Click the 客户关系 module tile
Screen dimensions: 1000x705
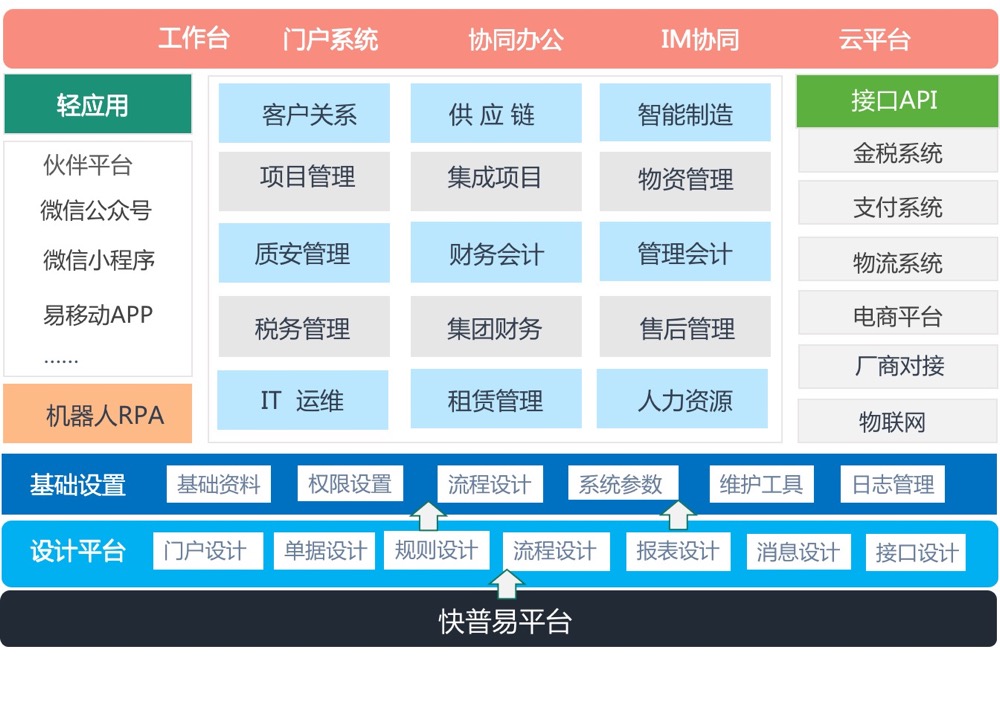[x=304, y=113]
